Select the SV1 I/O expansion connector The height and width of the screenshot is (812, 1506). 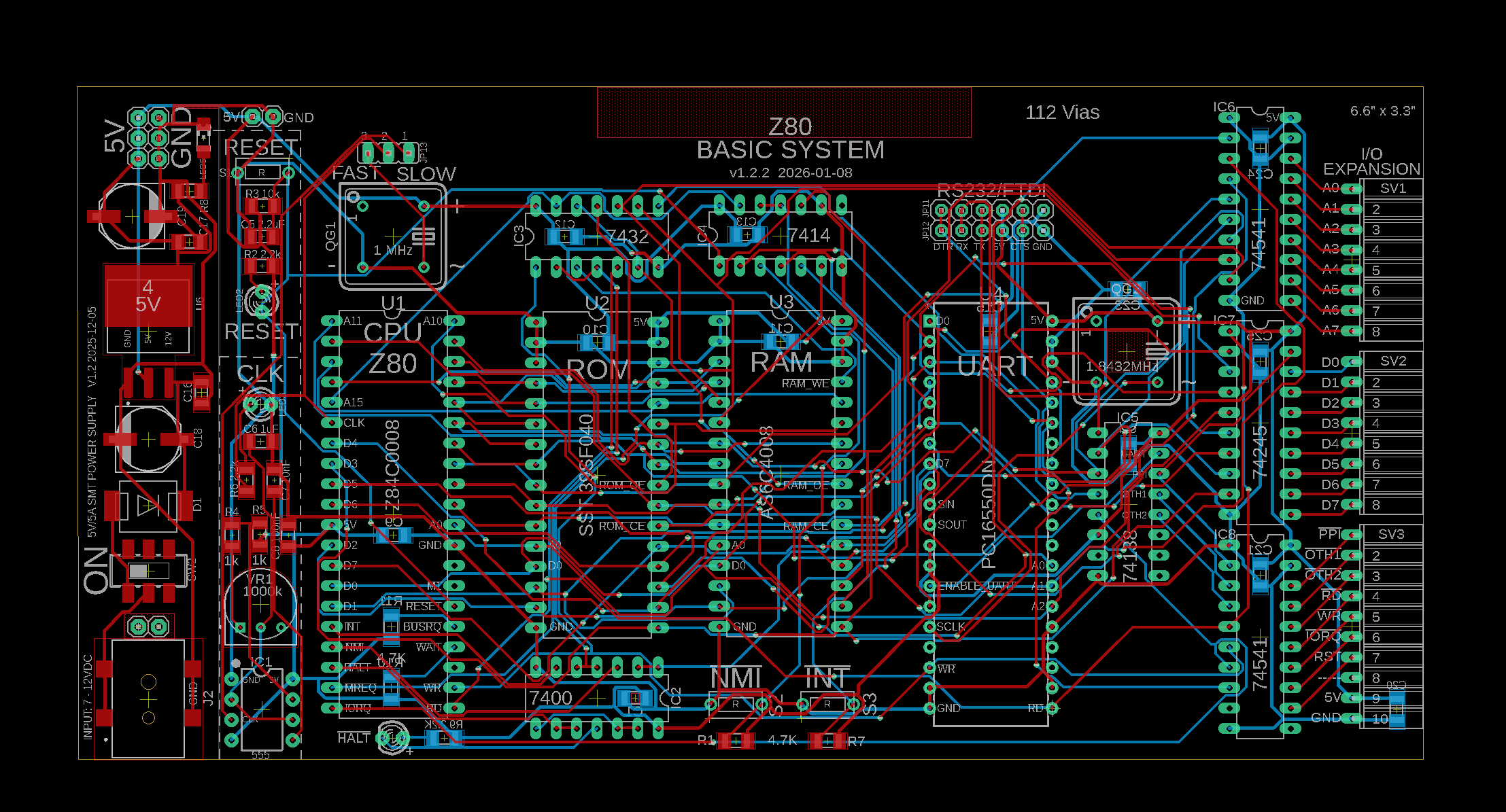click(x=1391, y=260)
